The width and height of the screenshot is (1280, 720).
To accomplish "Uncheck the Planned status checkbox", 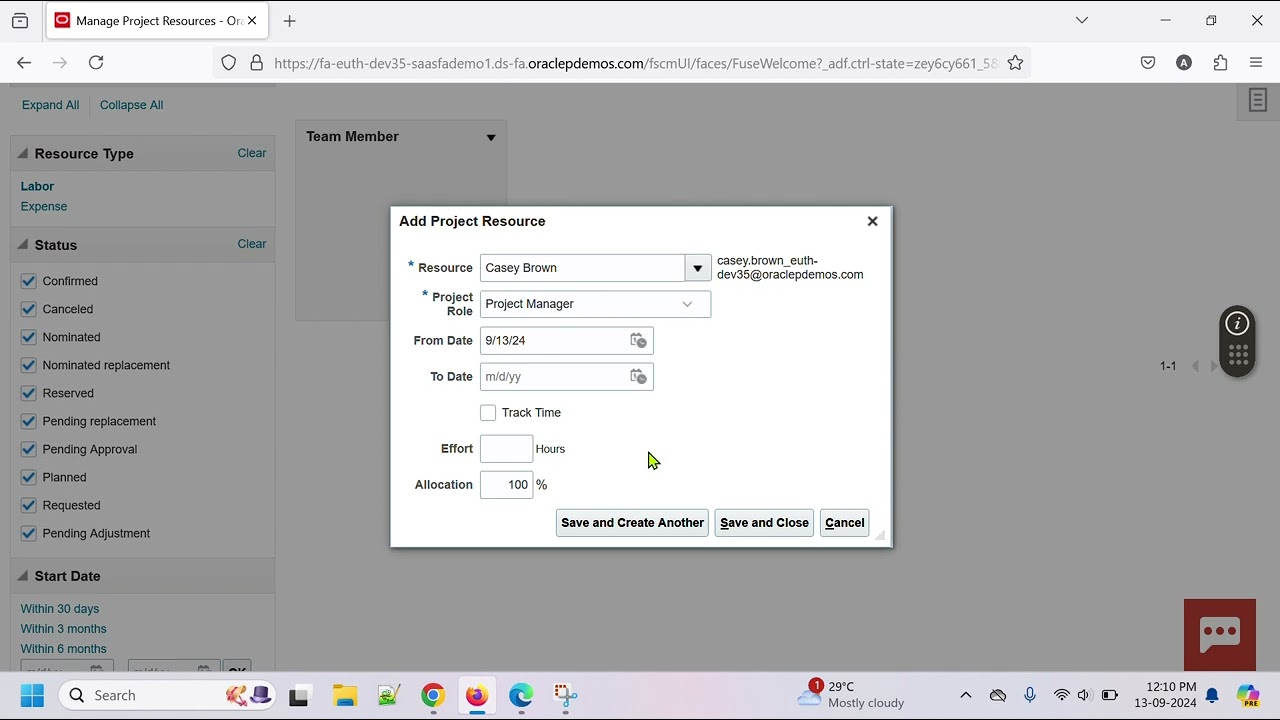I will (x=28, y=477).
